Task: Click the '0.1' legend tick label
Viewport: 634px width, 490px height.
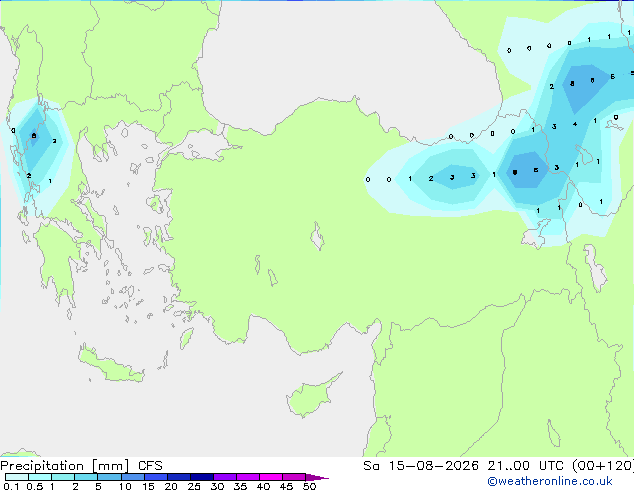Action: 11,486
